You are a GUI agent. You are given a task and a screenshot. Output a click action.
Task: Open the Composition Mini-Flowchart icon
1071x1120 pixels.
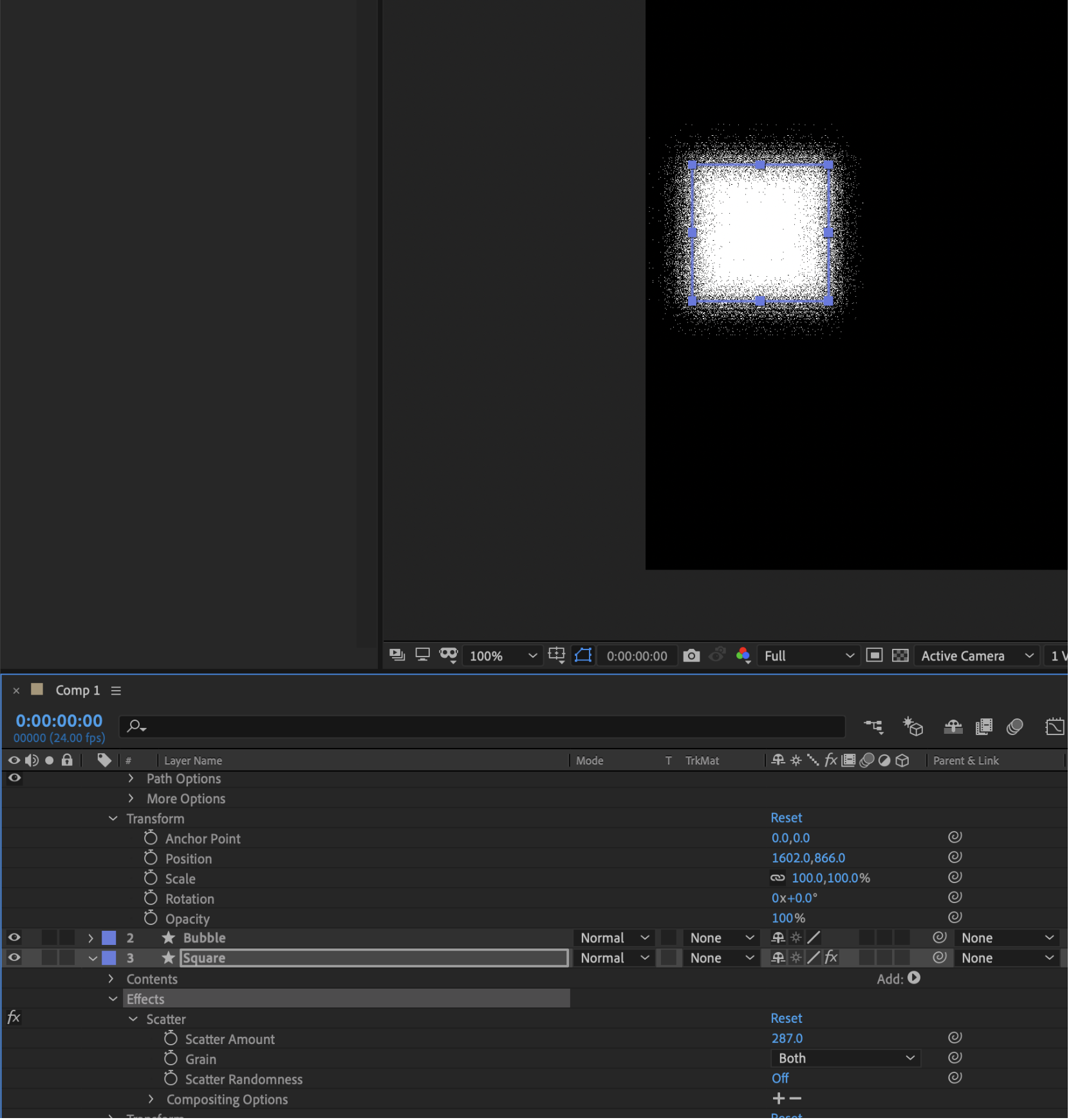(x=875, y=728)
